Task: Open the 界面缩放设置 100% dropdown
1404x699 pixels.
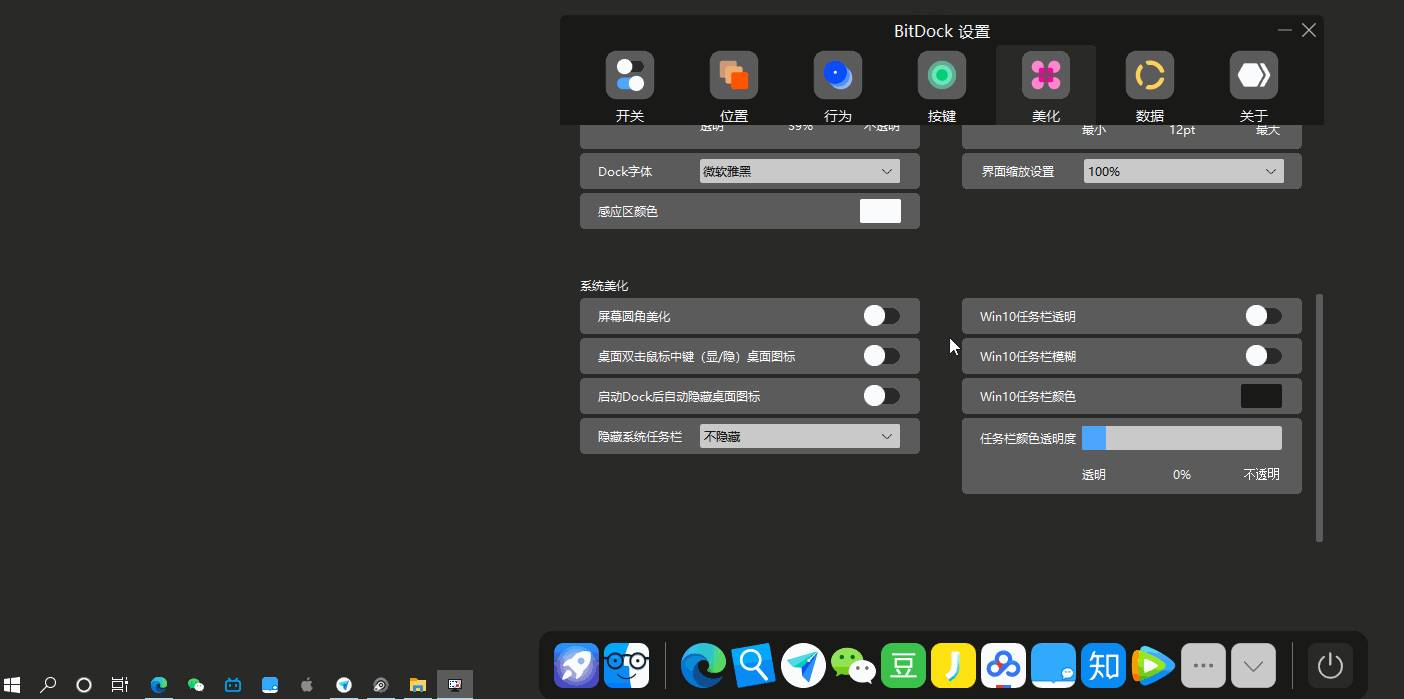Action: tap(1183, 171)
